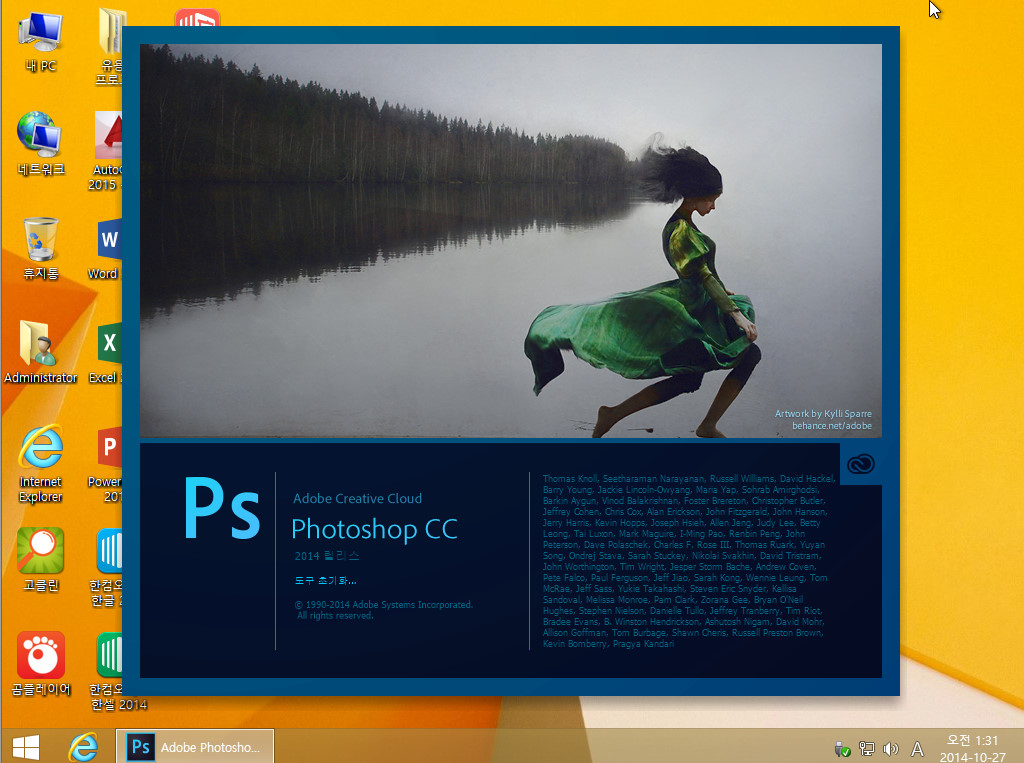This screenshot has height=763, width=1024.
Task: Launch the Internet Explorer desktop shortcut
Action: coord(40,463)
